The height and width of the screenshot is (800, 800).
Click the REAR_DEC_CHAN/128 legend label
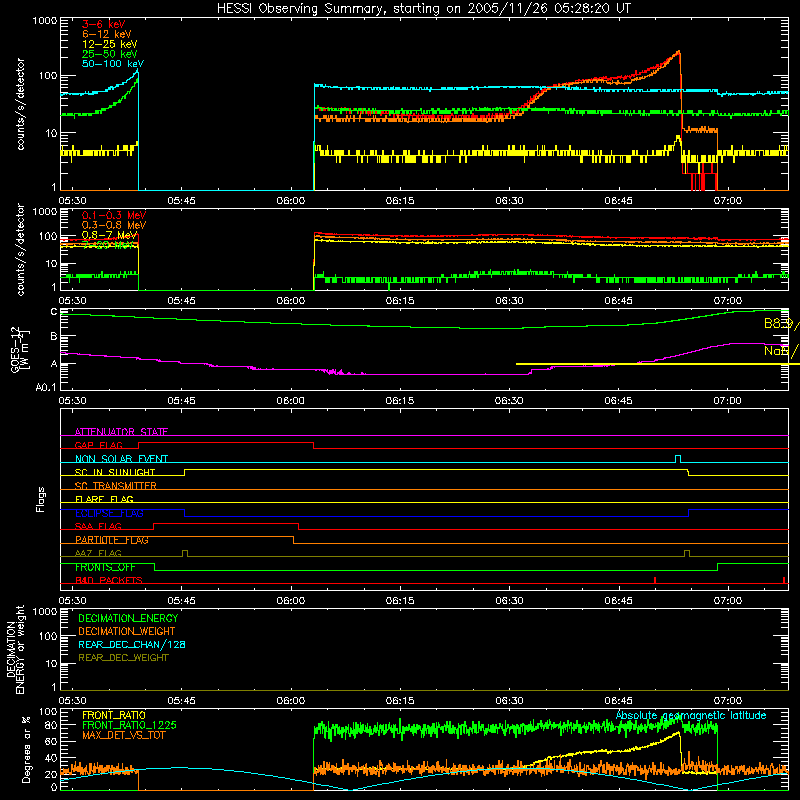132,644
